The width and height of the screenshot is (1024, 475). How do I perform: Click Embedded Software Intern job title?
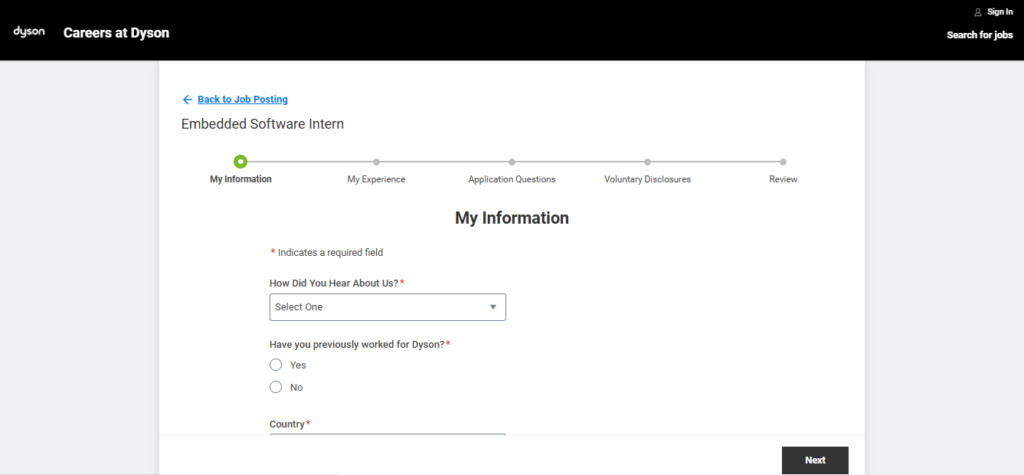pyautogui.click(x=263, y=123)
